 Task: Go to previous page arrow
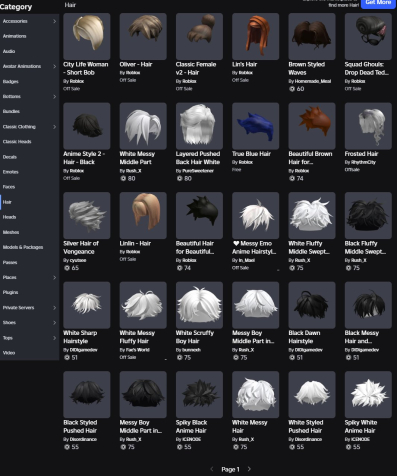tap(212, 469)
